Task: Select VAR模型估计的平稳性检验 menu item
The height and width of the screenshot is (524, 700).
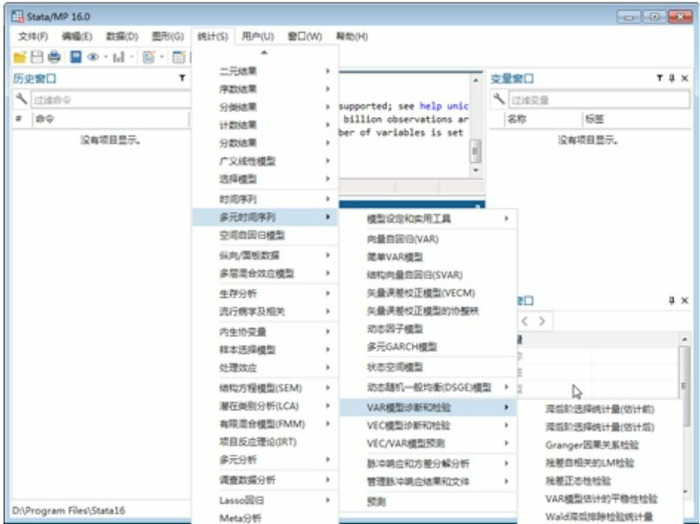Action: point(600,499)
